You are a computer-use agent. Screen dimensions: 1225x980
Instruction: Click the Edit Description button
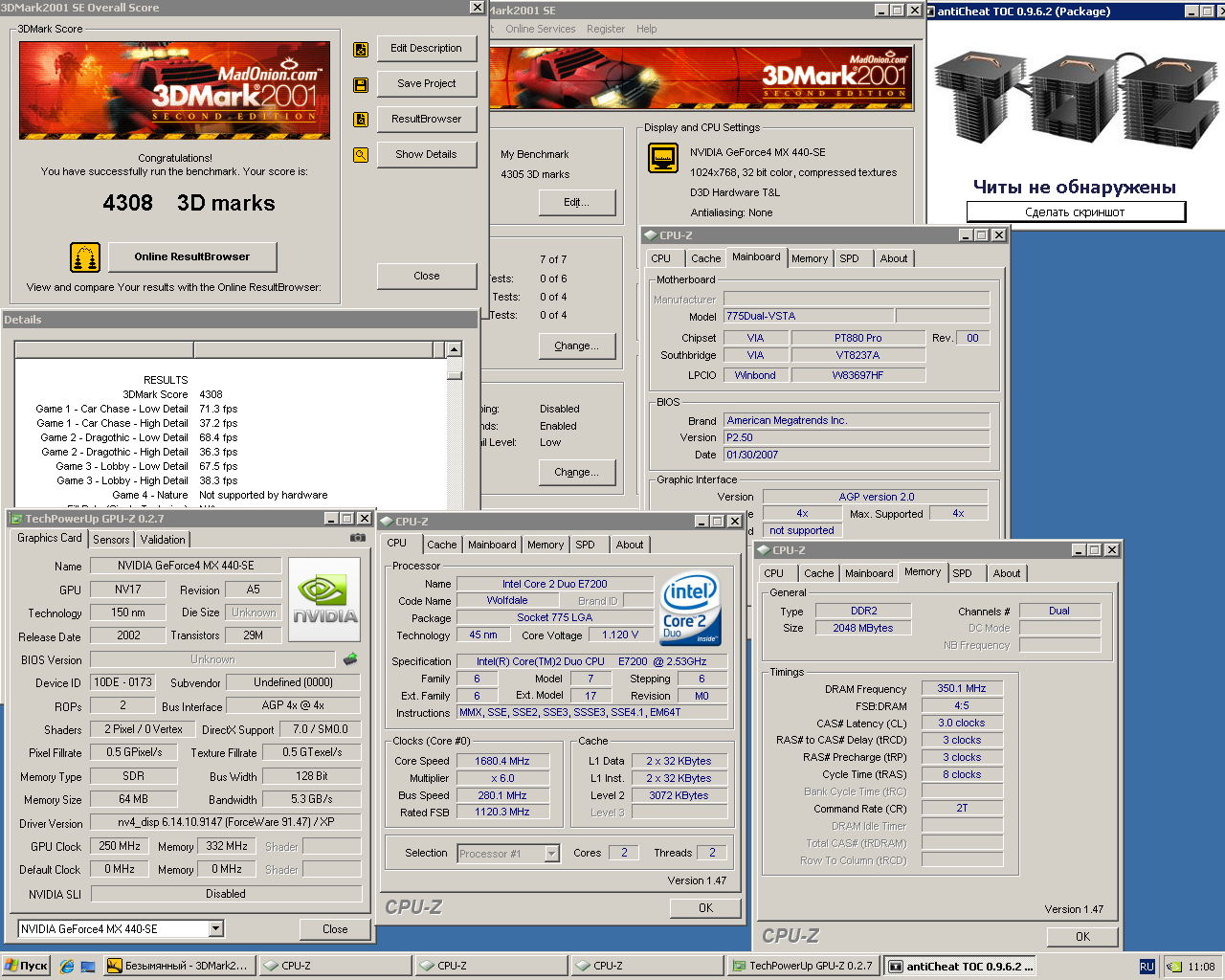[426, 49]
